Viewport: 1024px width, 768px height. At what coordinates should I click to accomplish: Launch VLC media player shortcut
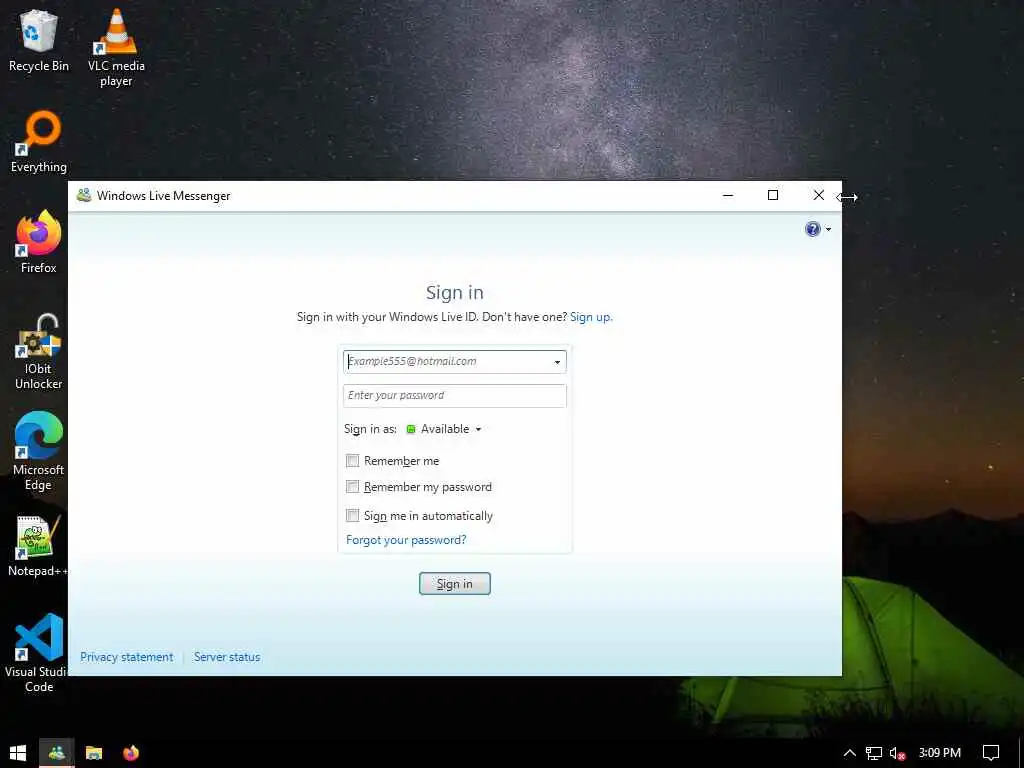click(x=116, y=47)
